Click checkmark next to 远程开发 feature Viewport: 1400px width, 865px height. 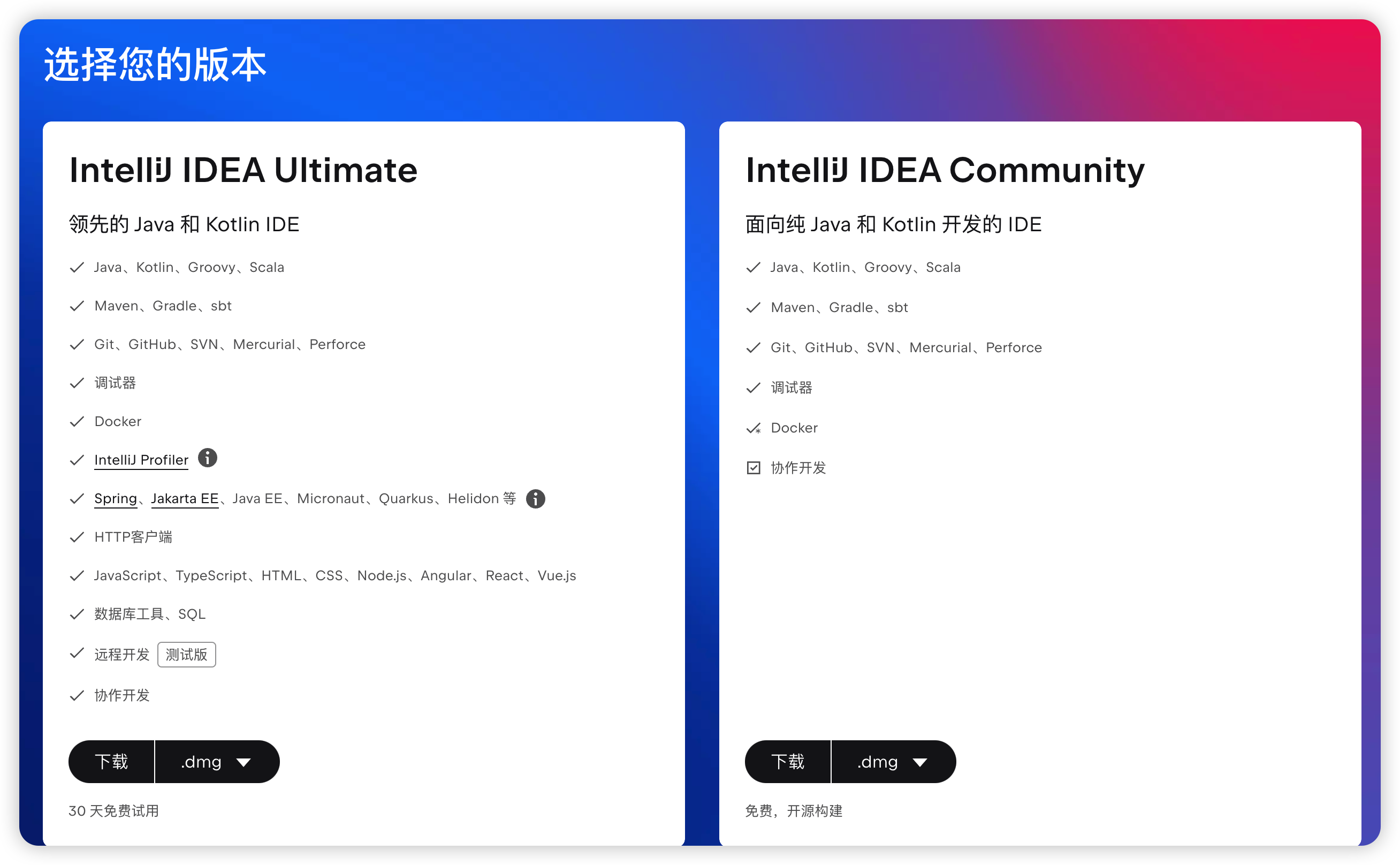[x=77, y=652]
